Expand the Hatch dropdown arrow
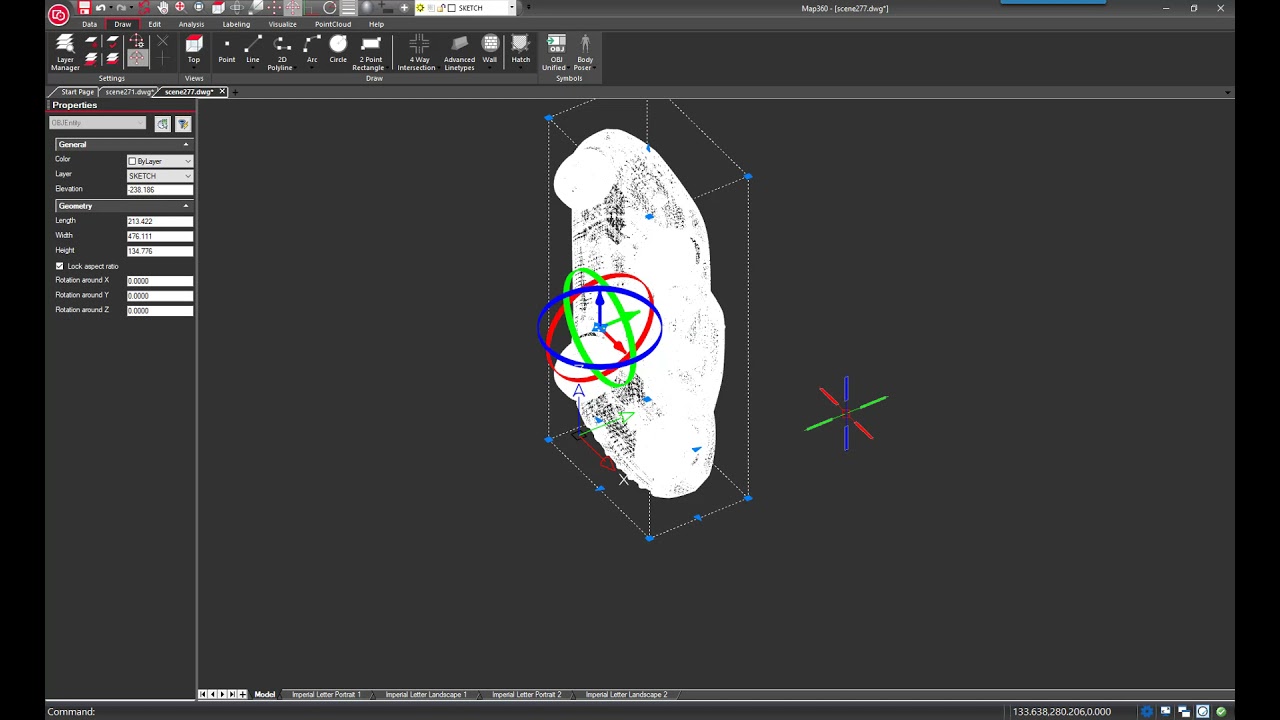The width and height of the screenshot is (1280, 720). (521, 69)
